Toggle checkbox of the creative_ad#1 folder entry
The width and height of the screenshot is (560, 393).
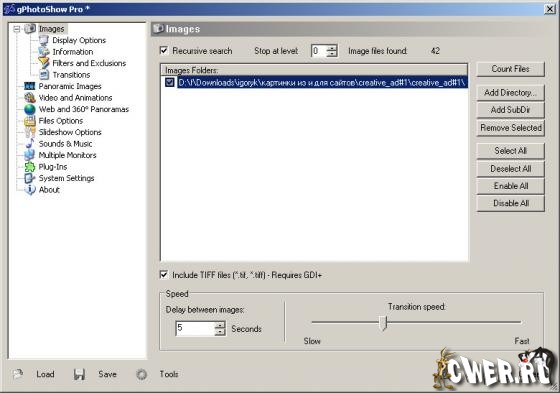(170, 83)
